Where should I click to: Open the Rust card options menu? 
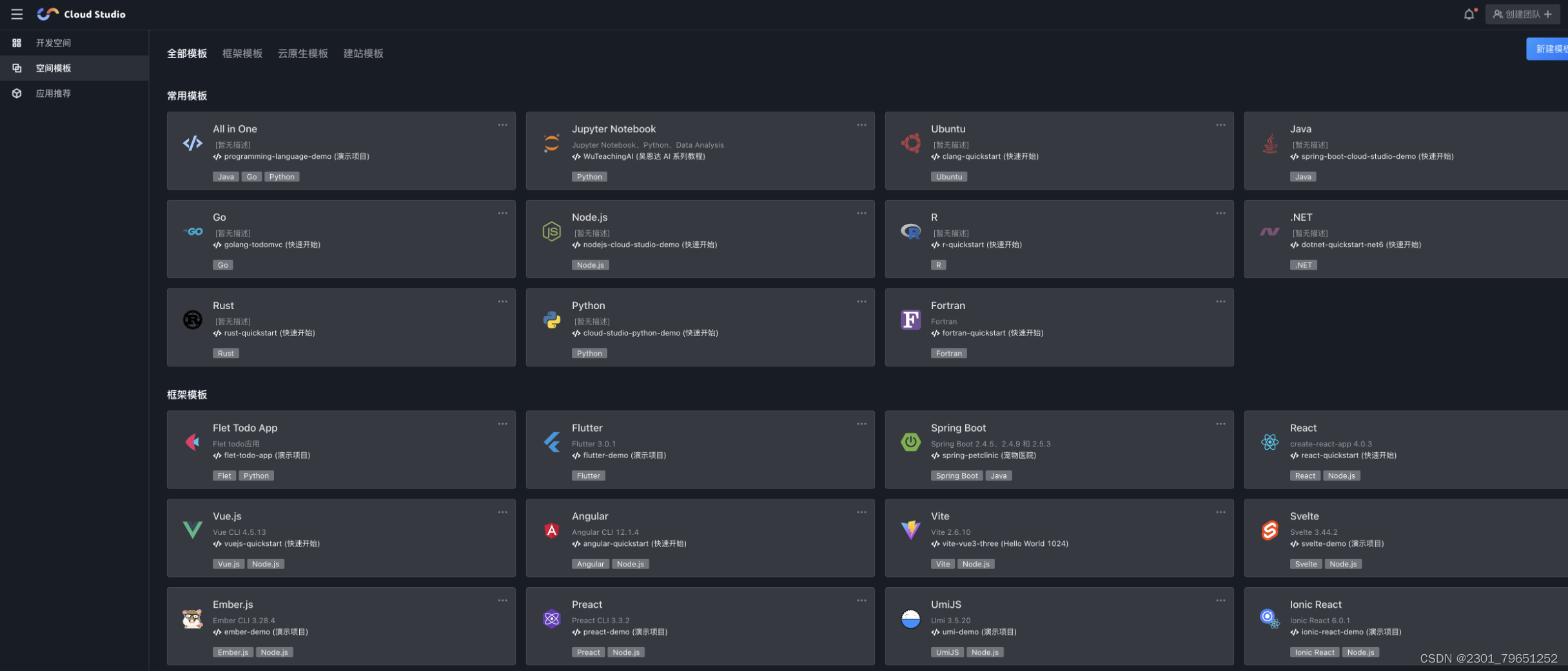[x=502, y=302]
